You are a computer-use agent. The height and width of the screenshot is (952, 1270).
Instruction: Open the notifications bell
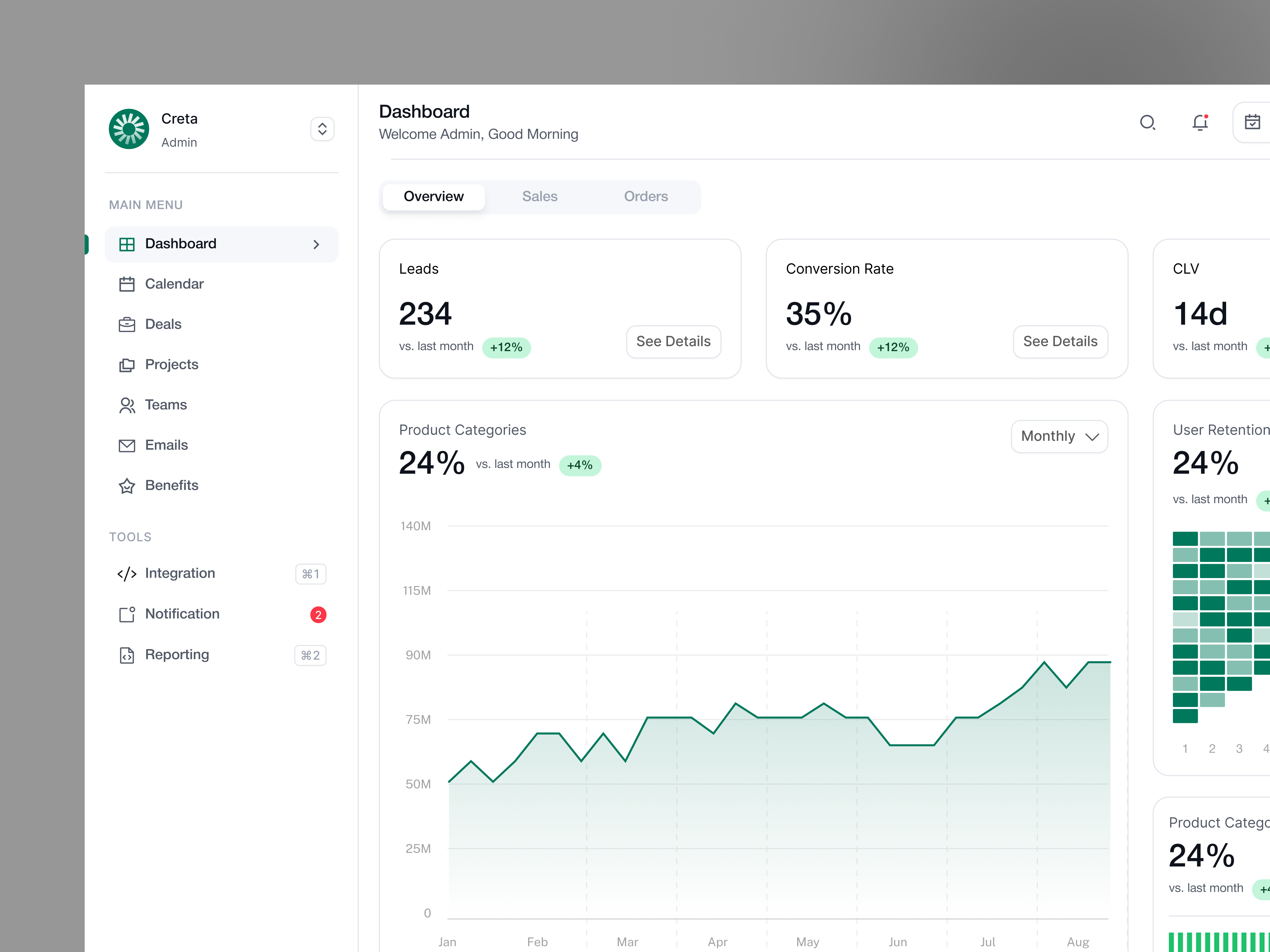[1200, 123]
